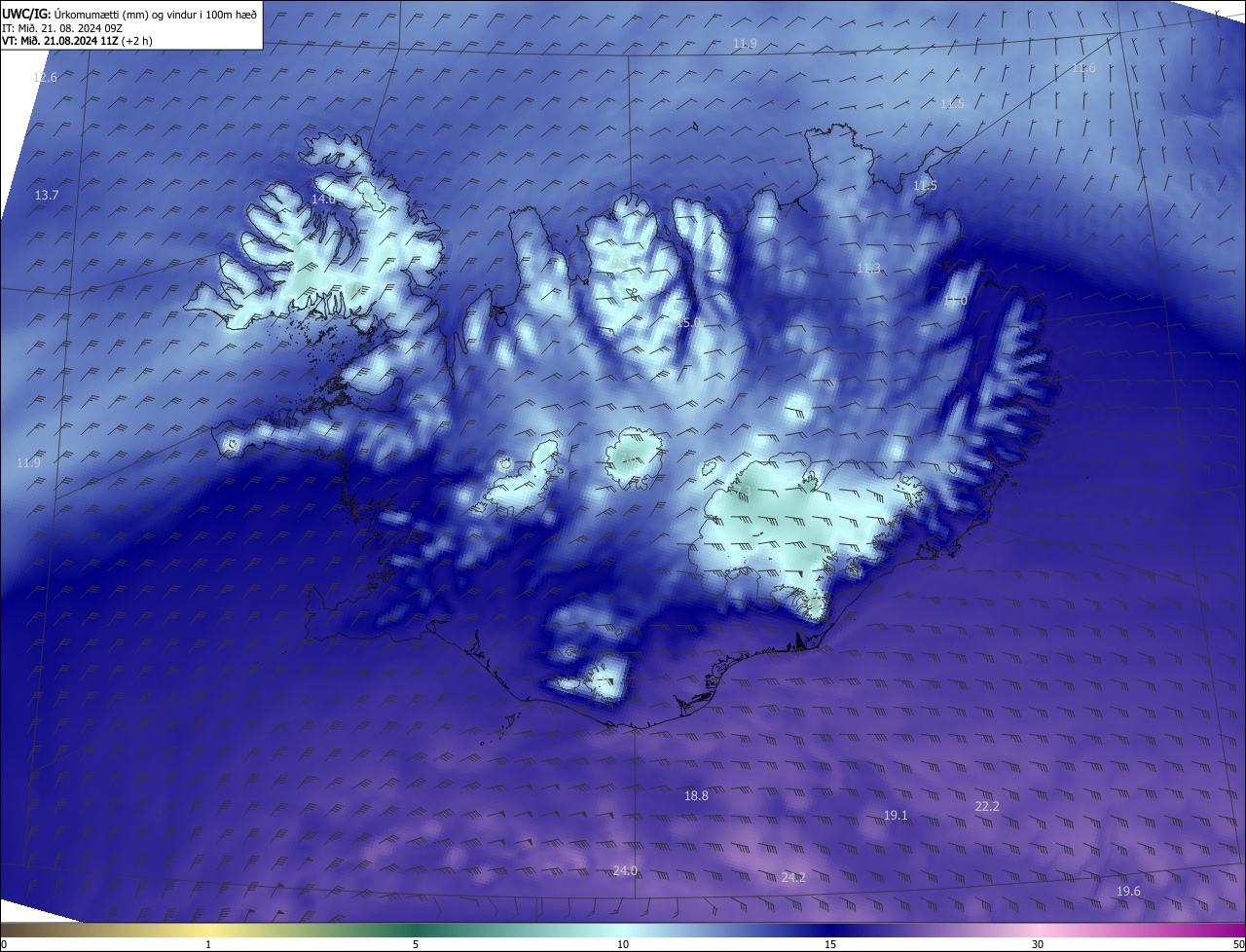Screen dimensions: 1246x952
Task: Click the 14.0 value over the Westfjords
Action: click(x=323, y=199)
